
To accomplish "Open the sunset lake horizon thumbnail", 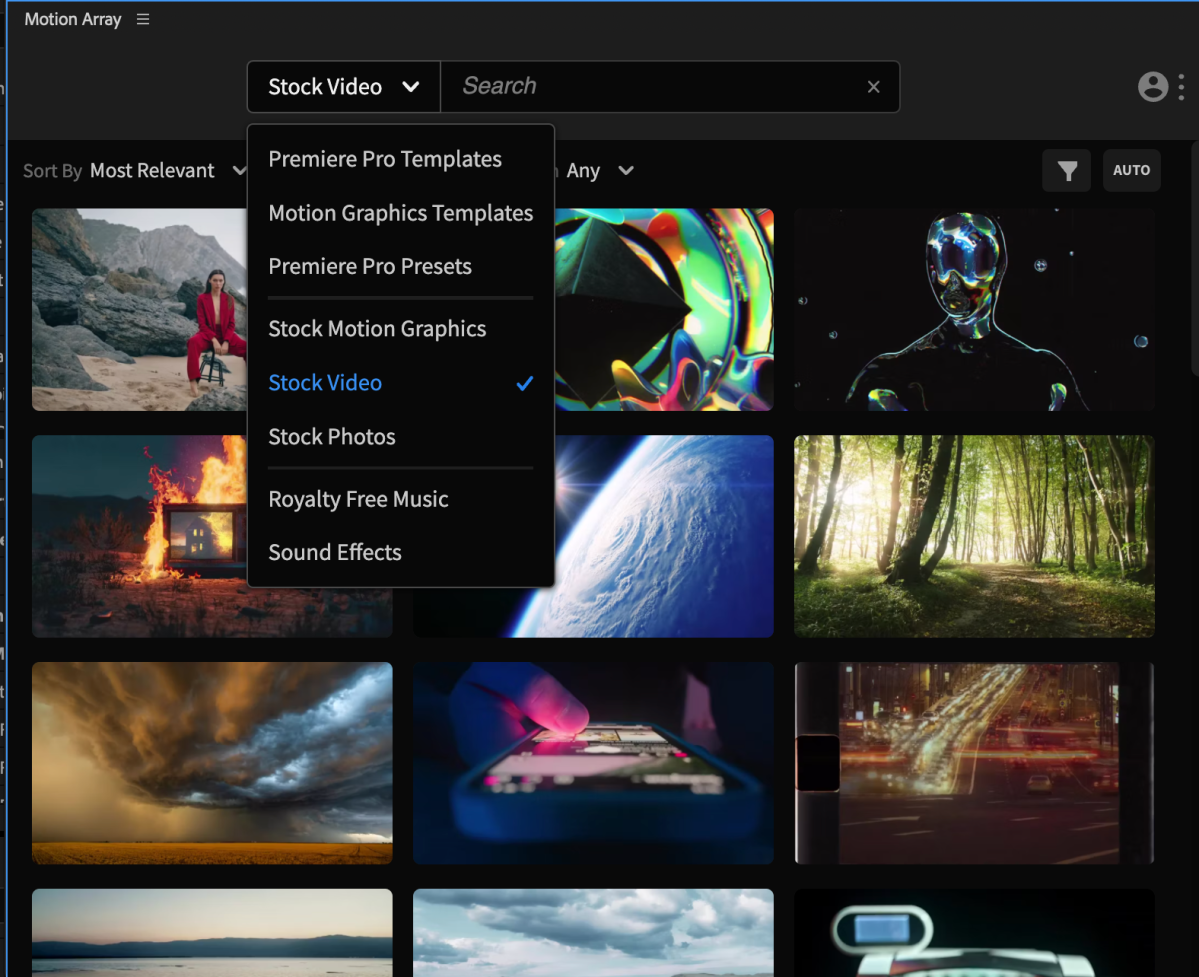I will point(213,933).
